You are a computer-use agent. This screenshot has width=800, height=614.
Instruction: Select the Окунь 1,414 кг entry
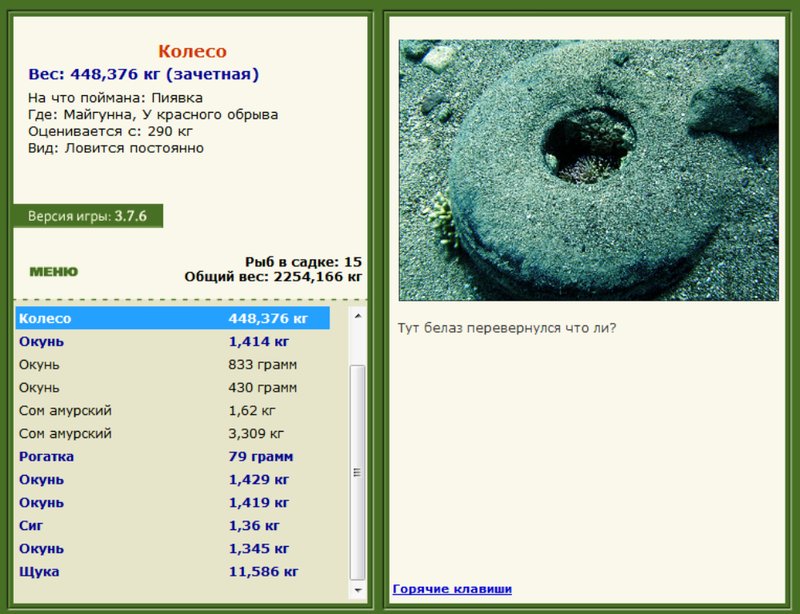click(172, 341)
